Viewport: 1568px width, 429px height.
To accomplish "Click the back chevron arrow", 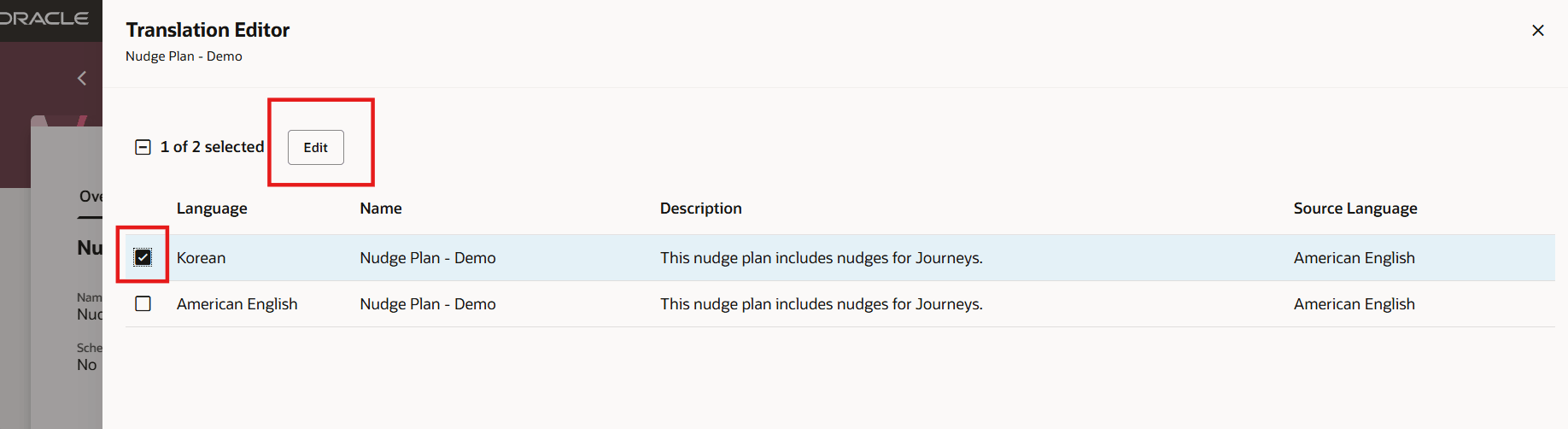I will [x=82, y=79].
